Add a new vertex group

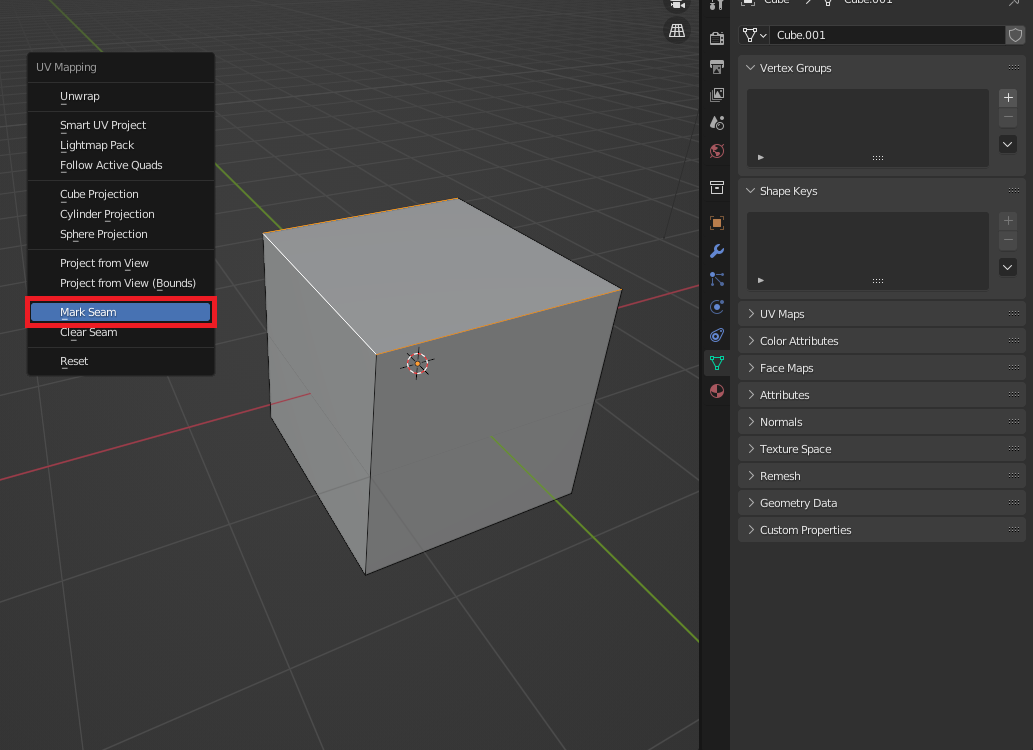pyautogui.click(x=1008, y=98)
